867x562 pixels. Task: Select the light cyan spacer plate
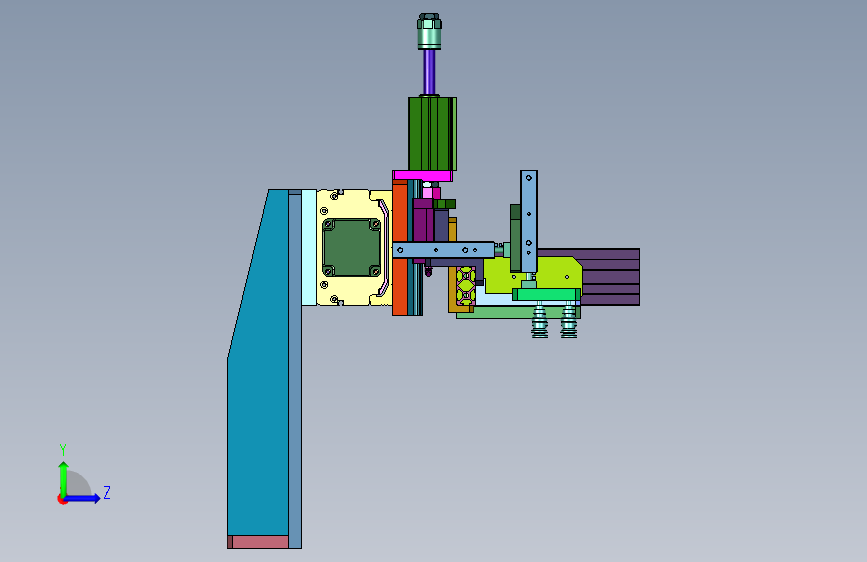point(309,247)
